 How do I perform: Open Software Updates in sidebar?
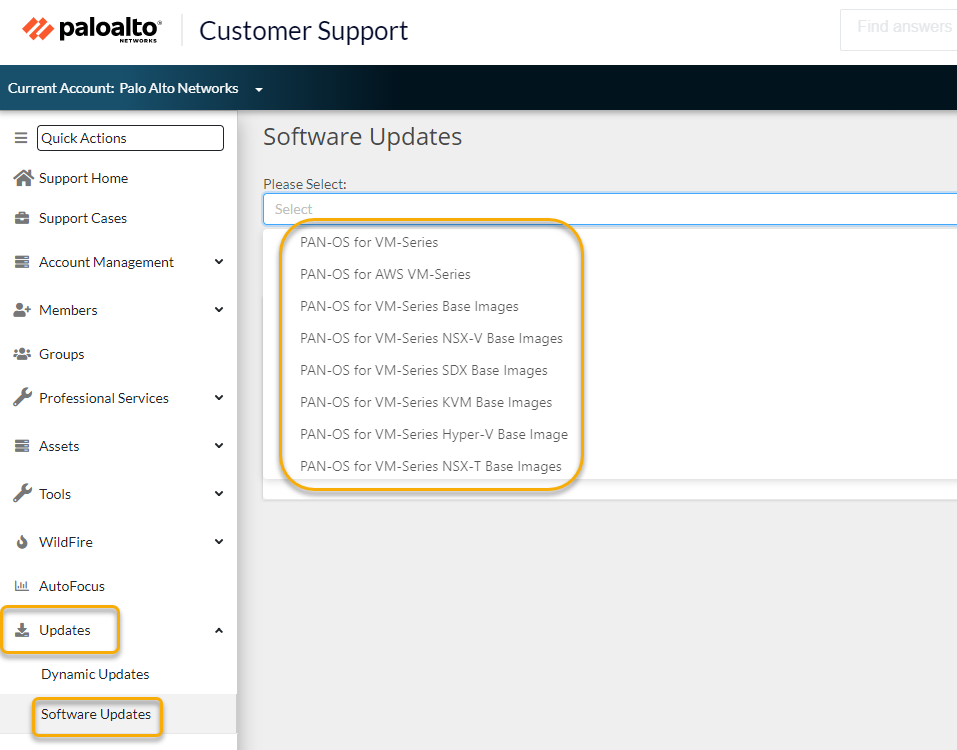click(x=96, y=714)
